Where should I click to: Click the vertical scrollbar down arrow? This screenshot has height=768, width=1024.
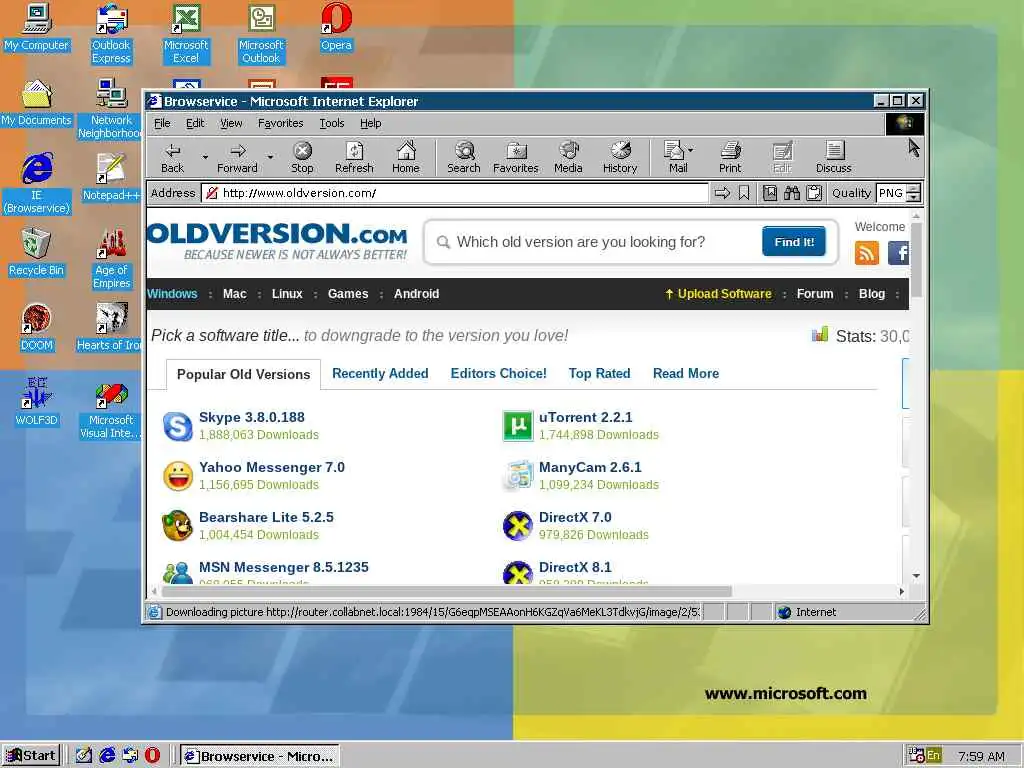click(916, 575)
